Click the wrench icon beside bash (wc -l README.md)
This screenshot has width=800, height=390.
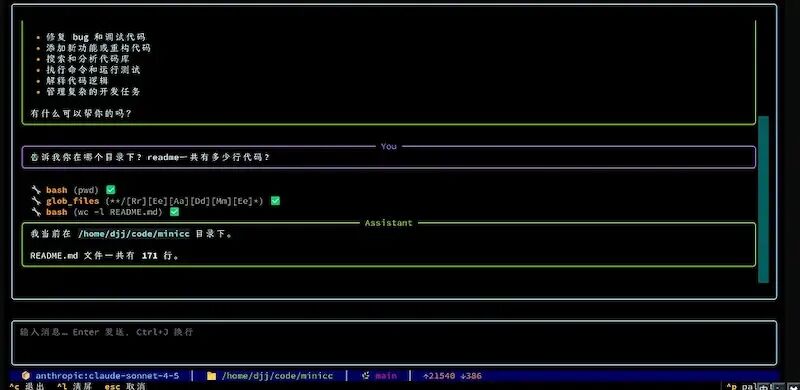36,212
